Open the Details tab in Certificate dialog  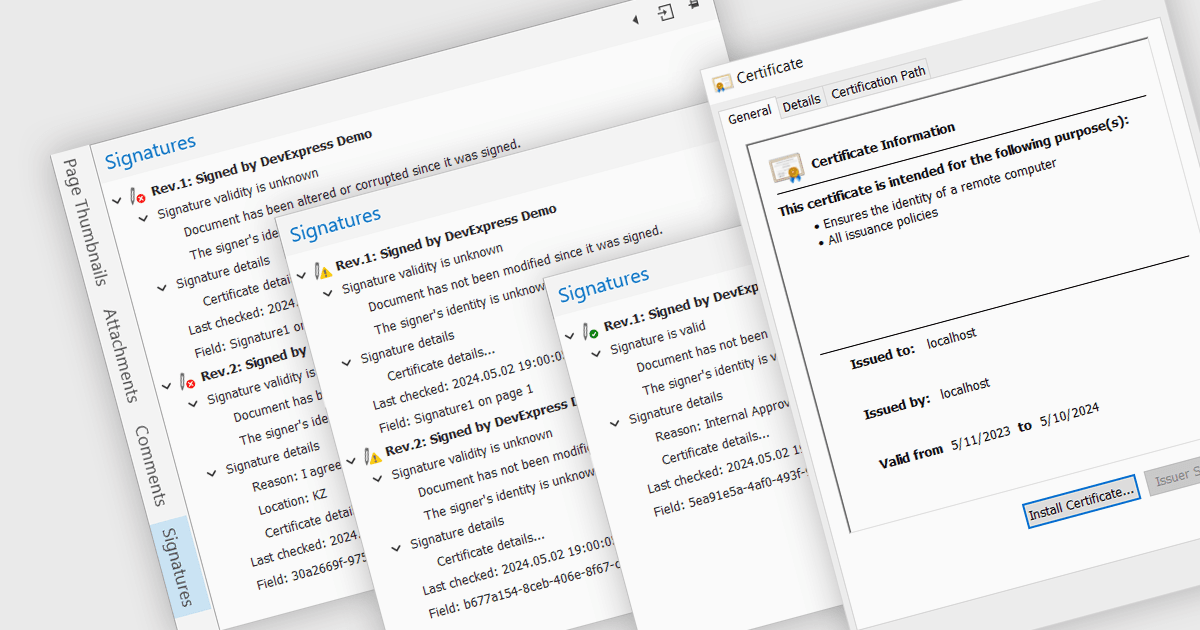(801, 102)
